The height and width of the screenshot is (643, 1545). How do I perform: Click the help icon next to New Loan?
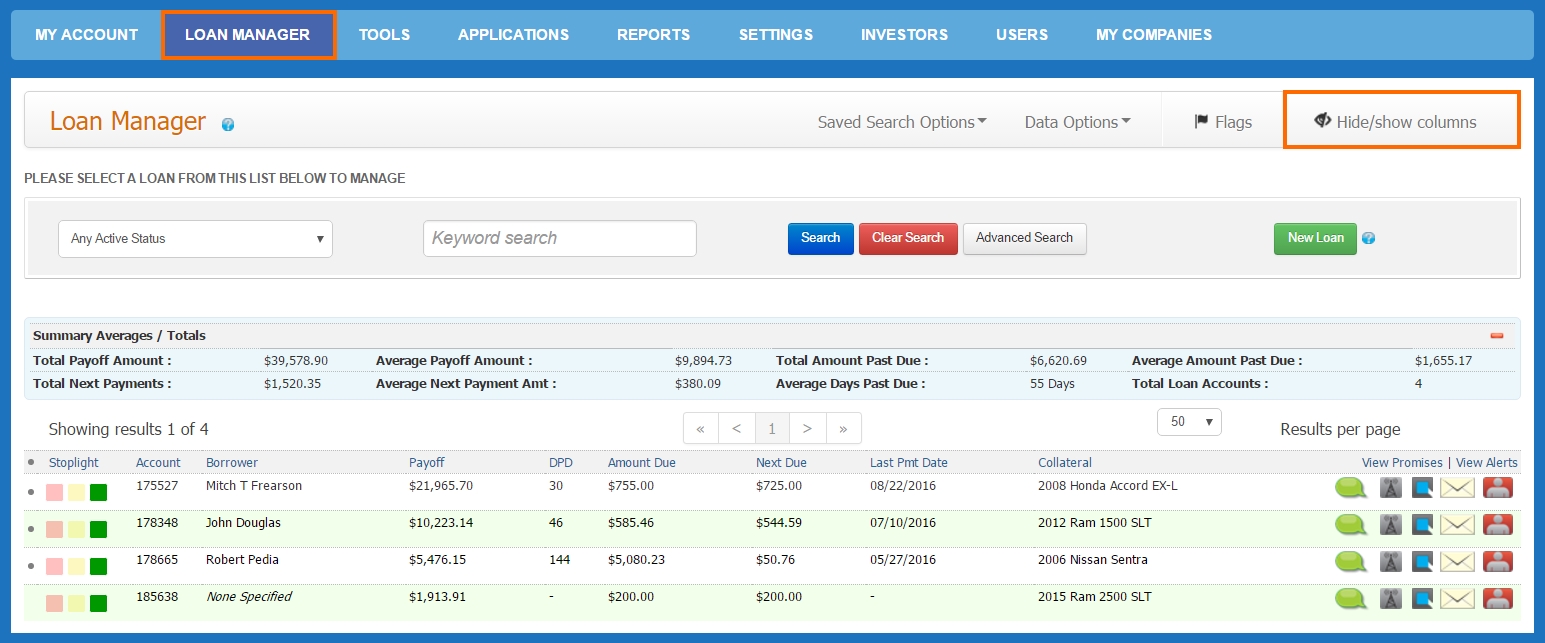tap(1369, 238)
